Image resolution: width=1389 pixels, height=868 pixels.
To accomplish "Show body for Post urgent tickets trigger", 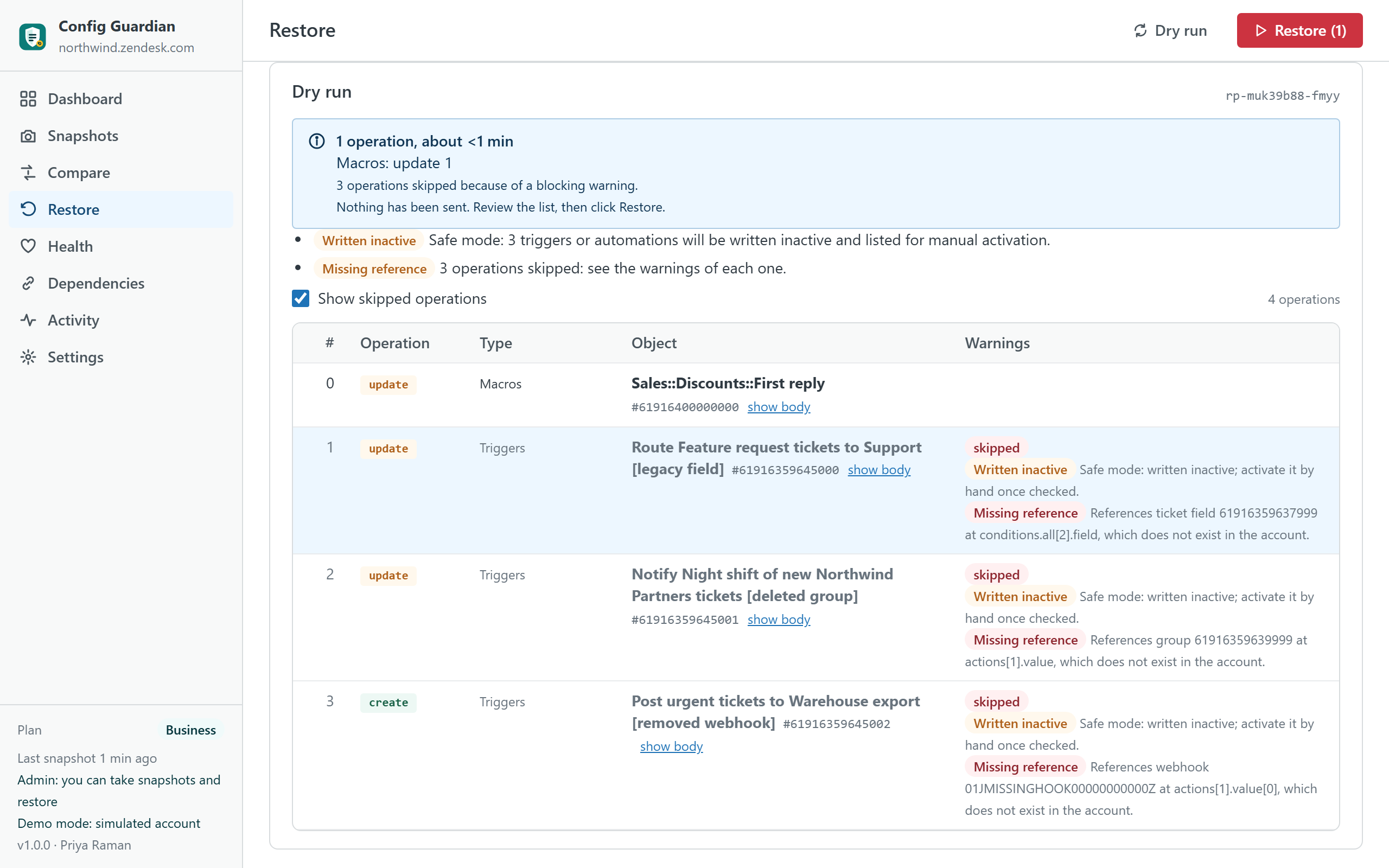I will tap(671, 746).
